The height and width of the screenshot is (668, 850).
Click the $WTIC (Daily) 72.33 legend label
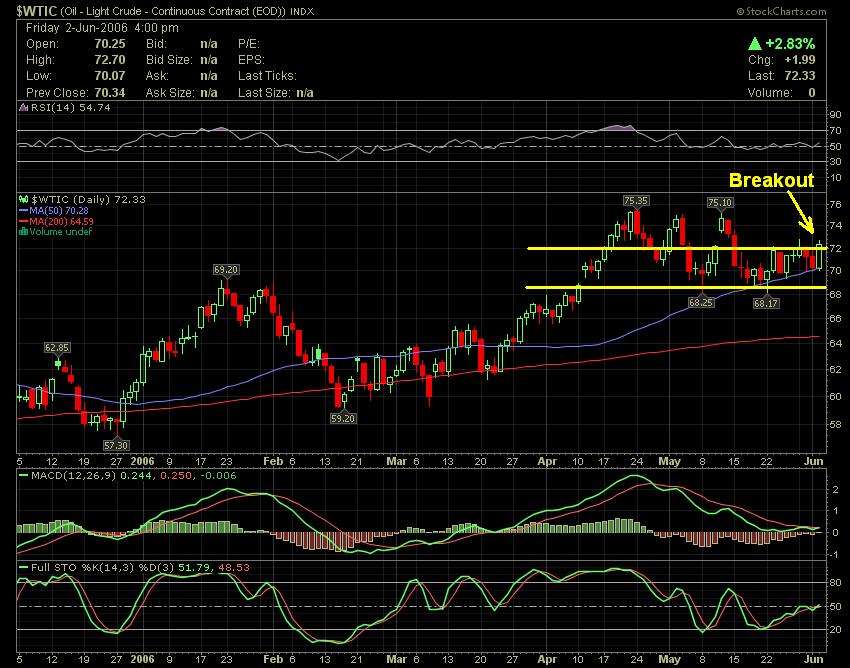(88, 200)
